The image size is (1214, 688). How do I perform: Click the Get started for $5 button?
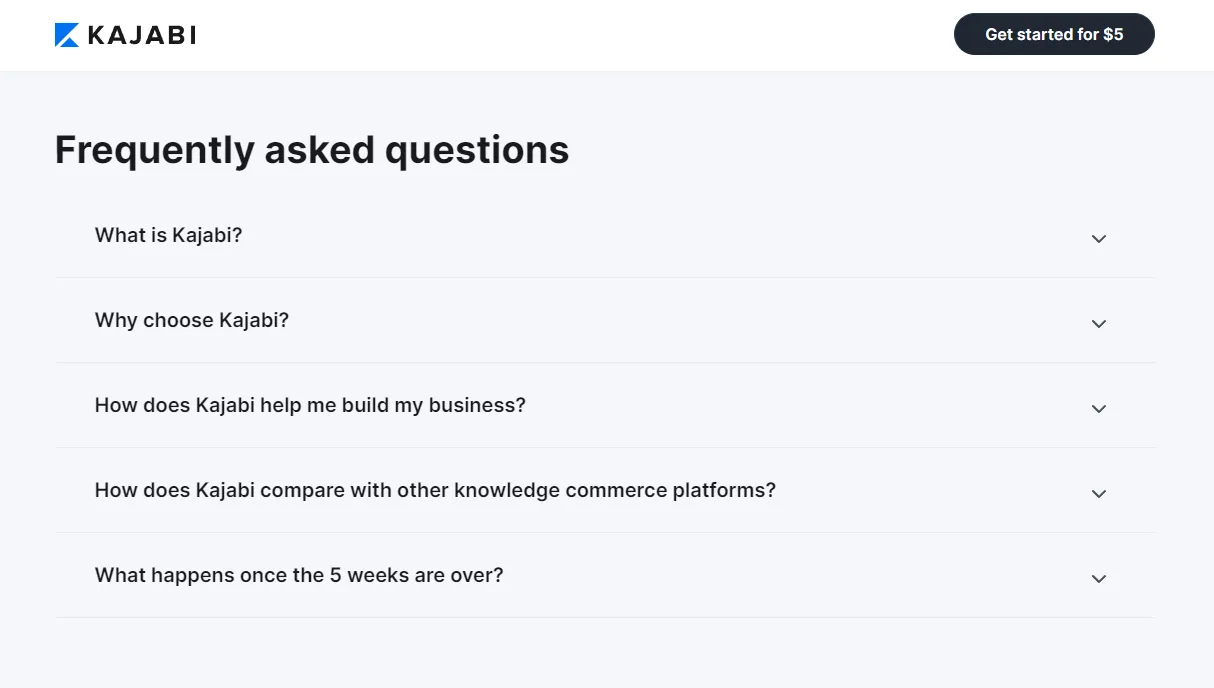tap(1054, 34)
